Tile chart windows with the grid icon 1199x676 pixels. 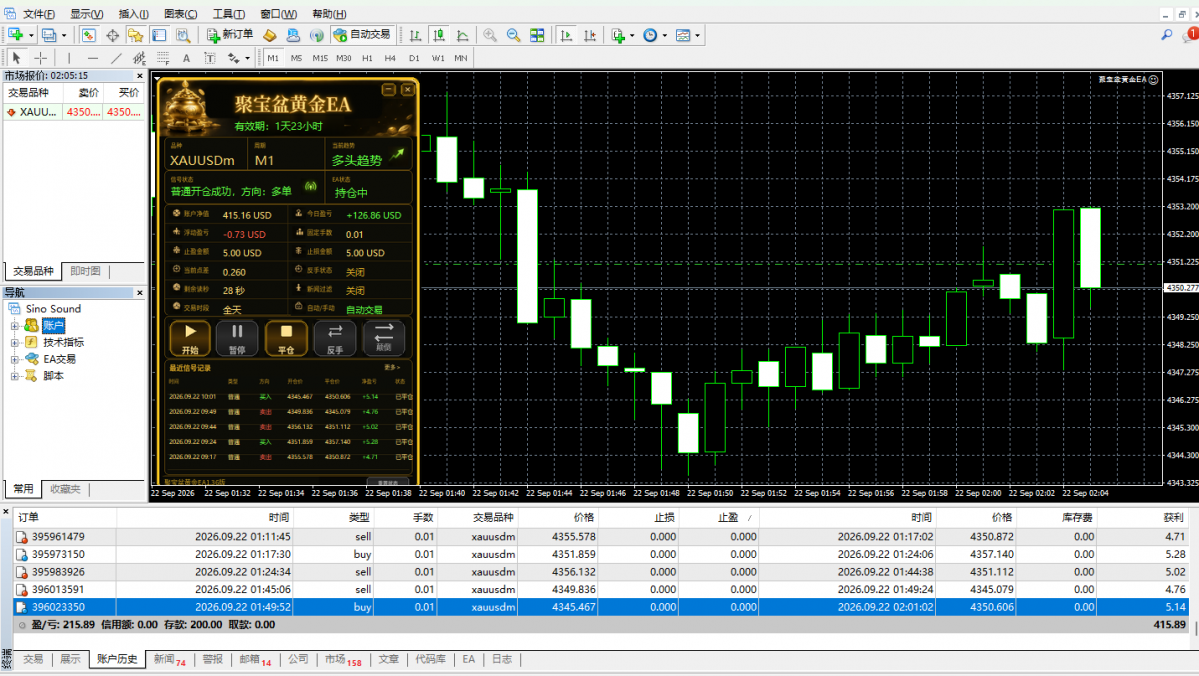point(537,35)
